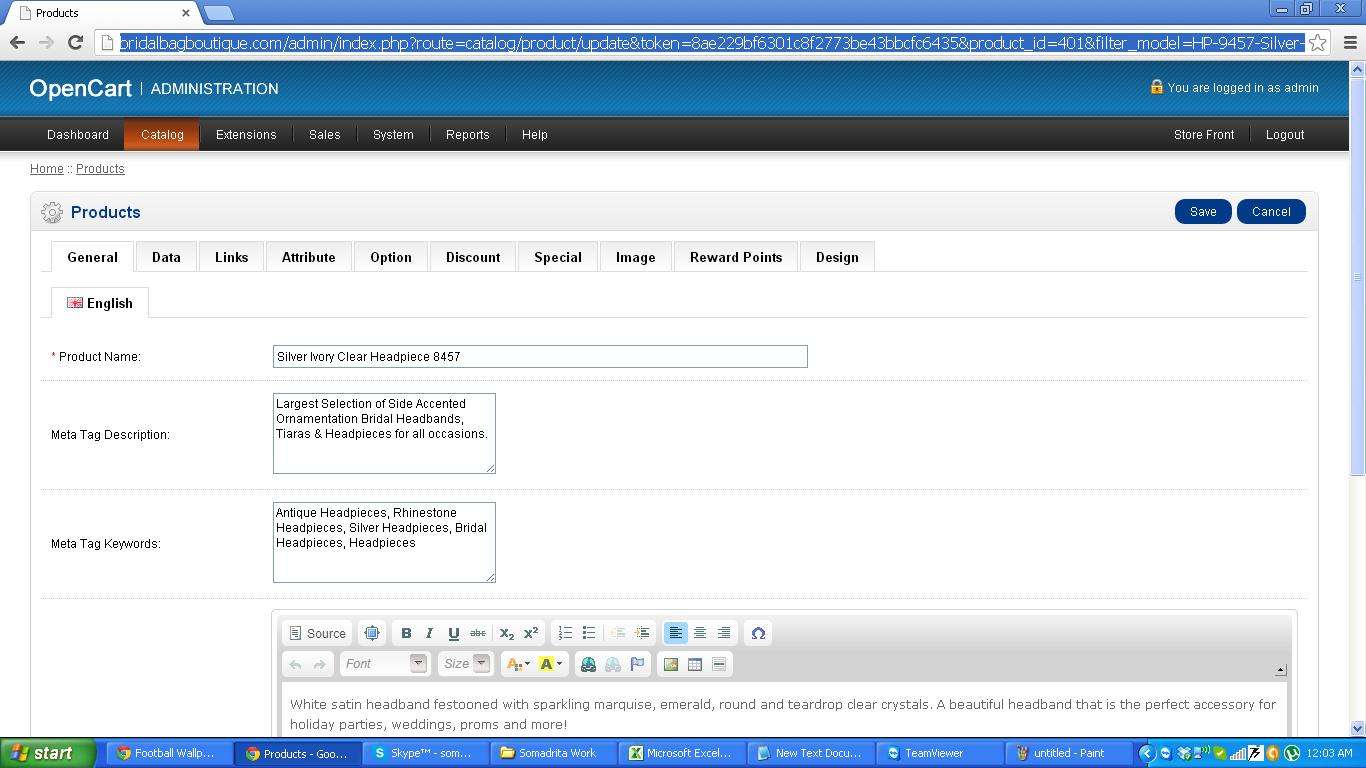Bookmark this page with the star

(x=1318, y=43)
